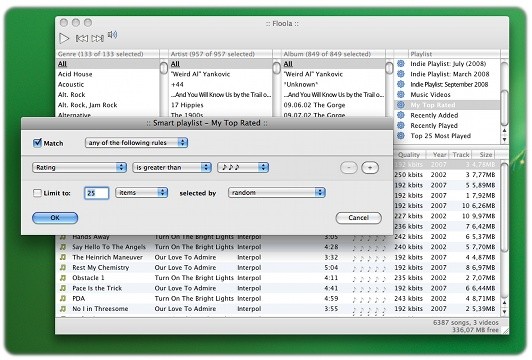Click gear icon beside Recently Added playlist
The width and height of the screenshot is (532, 360).
tap(401, 115)
